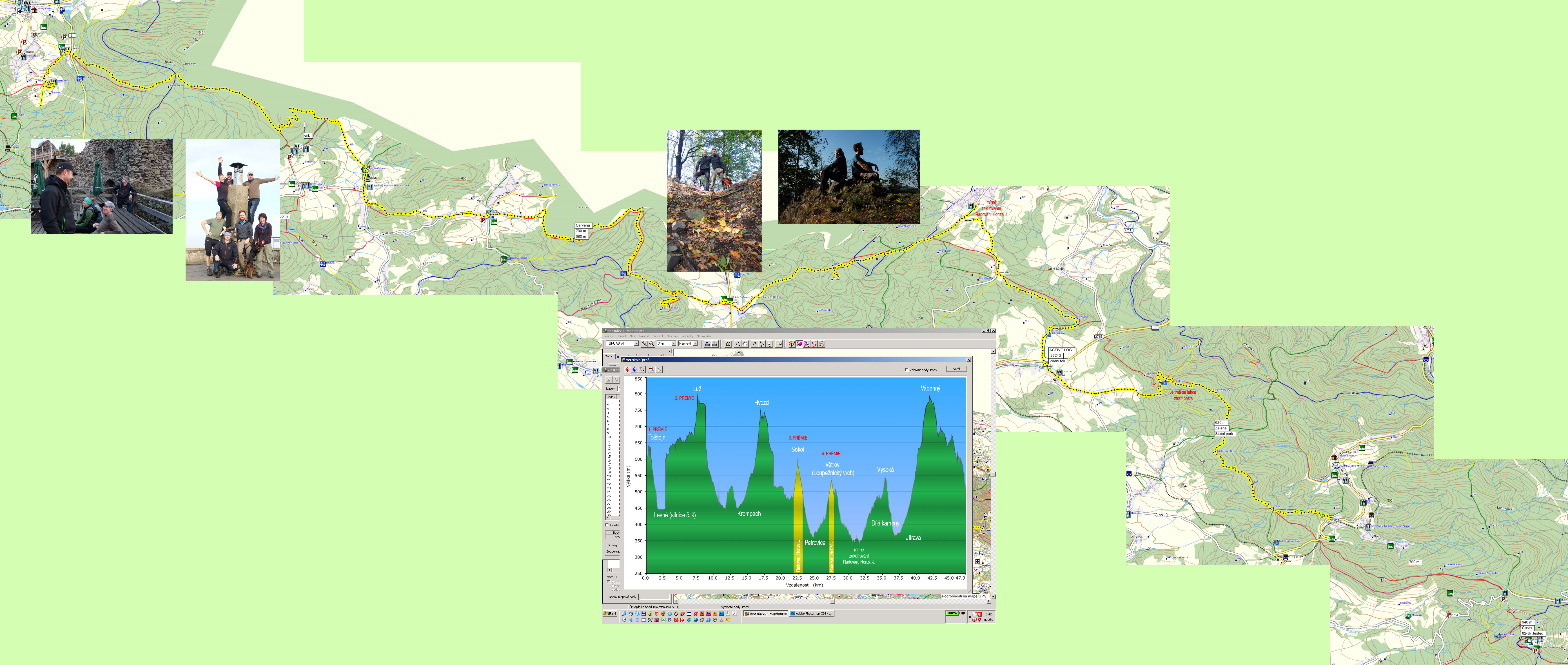Select the Track Erase tool
The image size is (1568, 665).
point(800,344)
